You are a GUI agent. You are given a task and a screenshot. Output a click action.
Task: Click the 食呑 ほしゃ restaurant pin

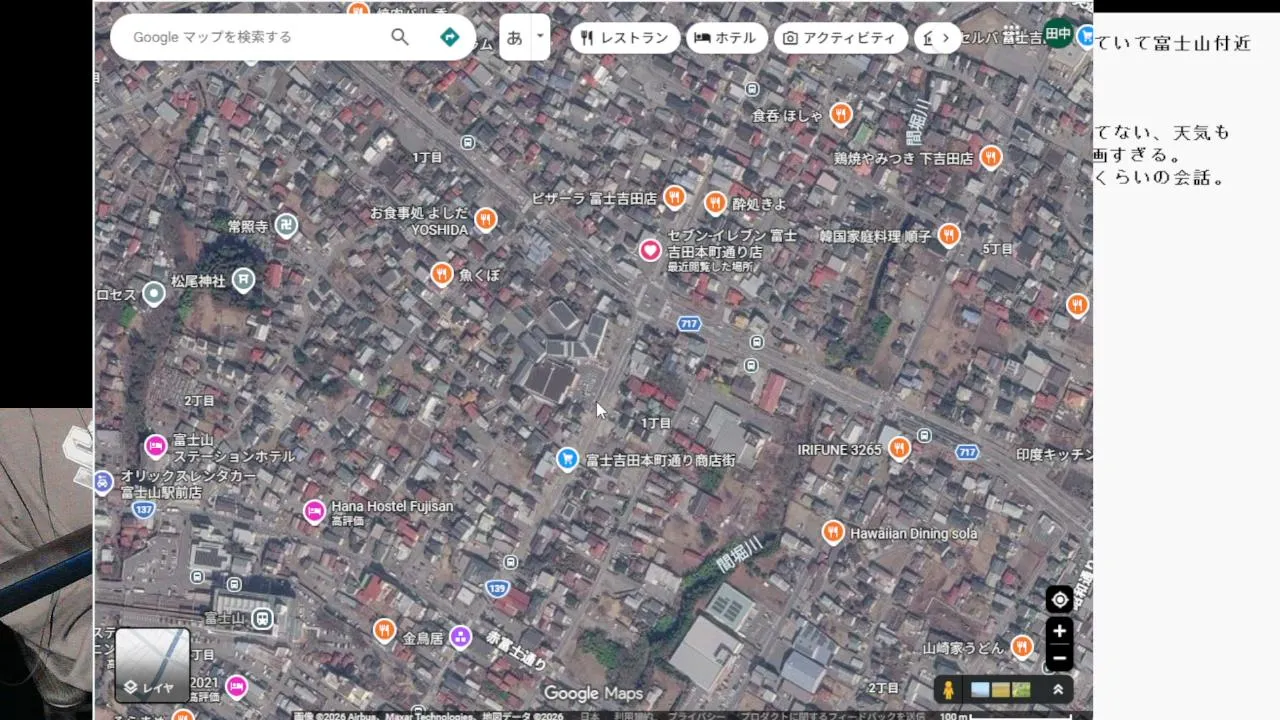click(x=841, y=114)
